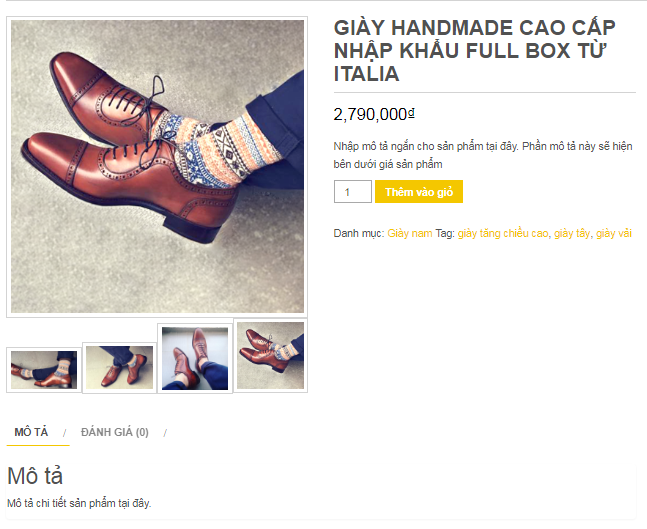Click the 'Mô tả chi tiết sản phẩm' text
Viewport: 647px width, 529px height.
79,503
